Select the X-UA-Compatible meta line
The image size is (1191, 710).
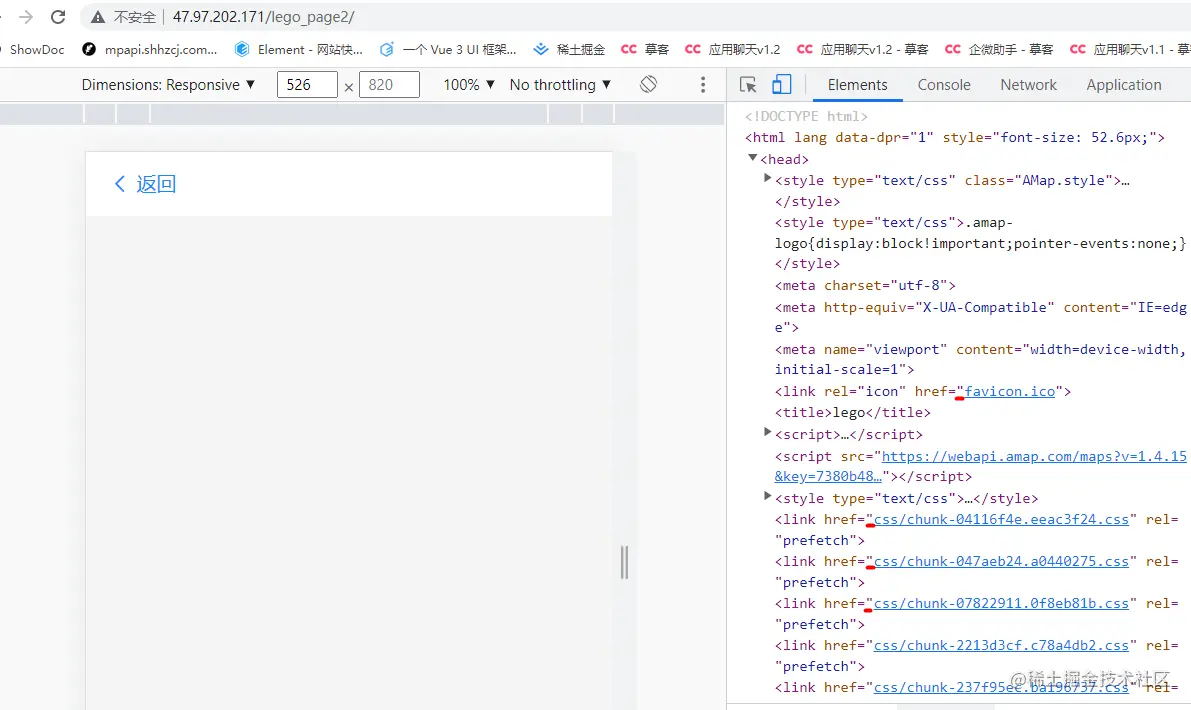coord(980,317)
